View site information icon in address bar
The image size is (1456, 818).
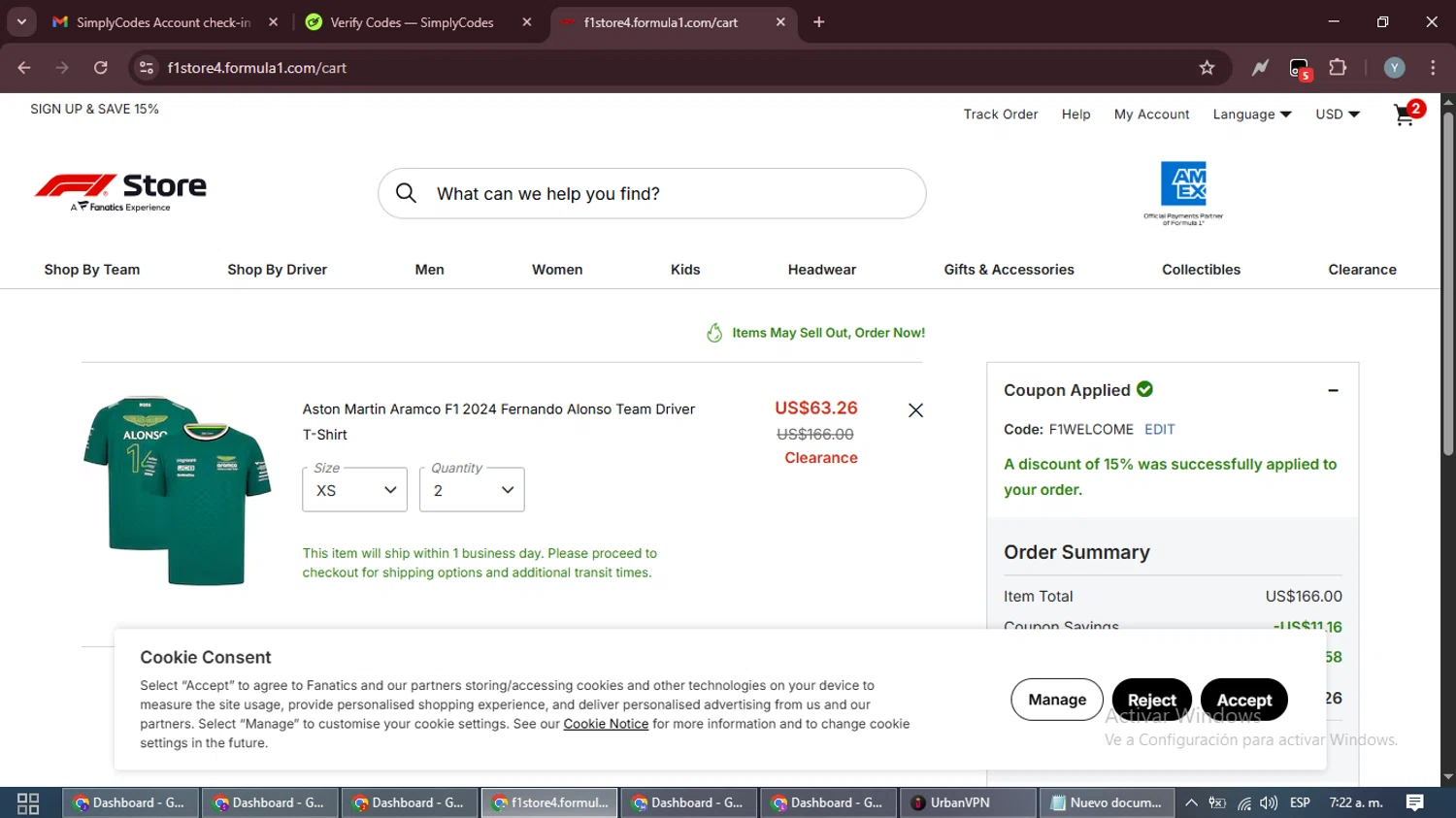tap(147, 67)
